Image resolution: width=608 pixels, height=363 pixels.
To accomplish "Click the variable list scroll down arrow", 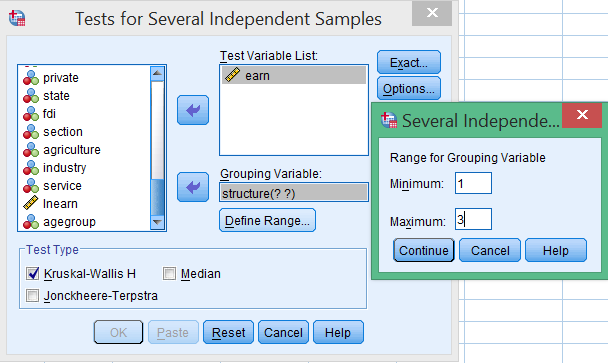I will click(157, 222).
